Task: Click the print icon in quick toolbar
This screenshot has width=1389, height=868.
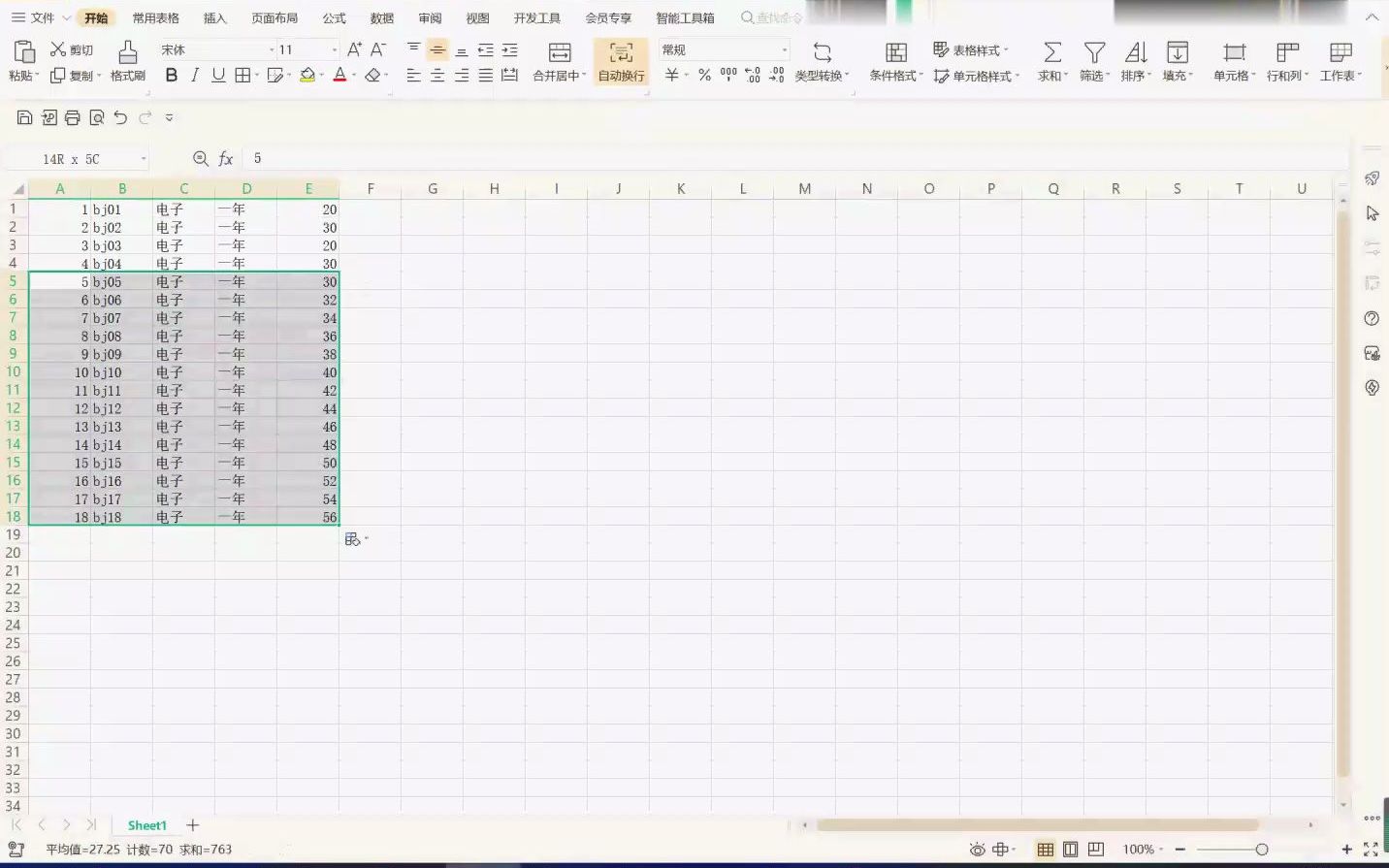Action: pos(73,117)
